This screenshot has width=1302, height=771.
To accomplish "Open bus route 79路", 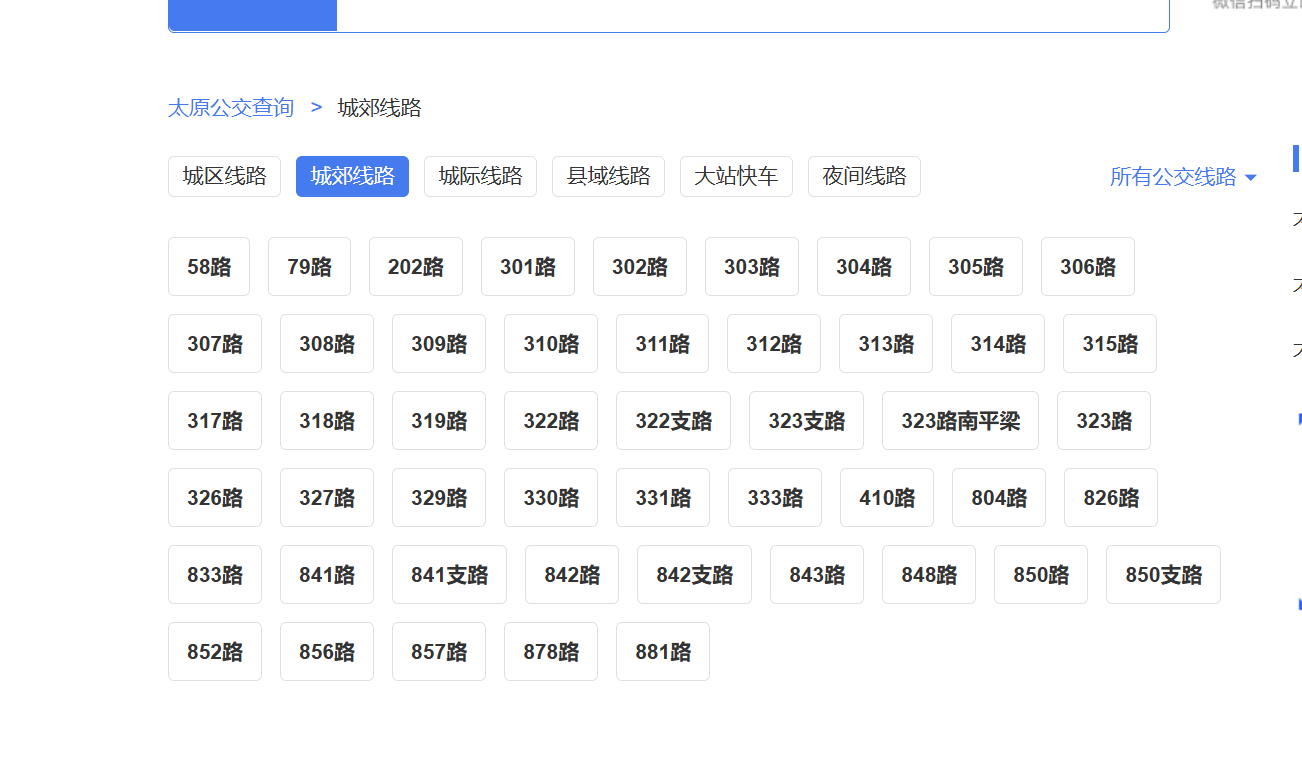I will (309, 267).
